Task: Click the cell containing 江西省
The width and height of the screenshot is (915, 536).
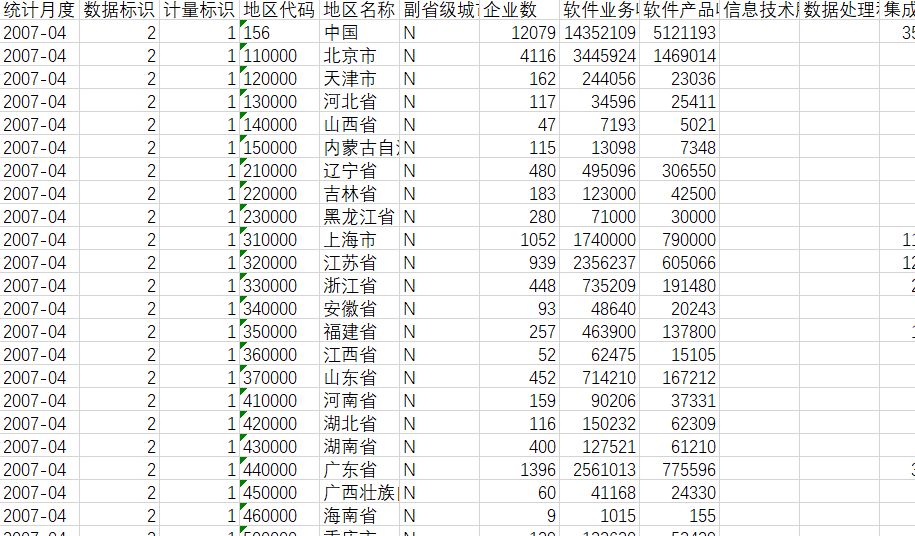Action: [x=359, y=355]
